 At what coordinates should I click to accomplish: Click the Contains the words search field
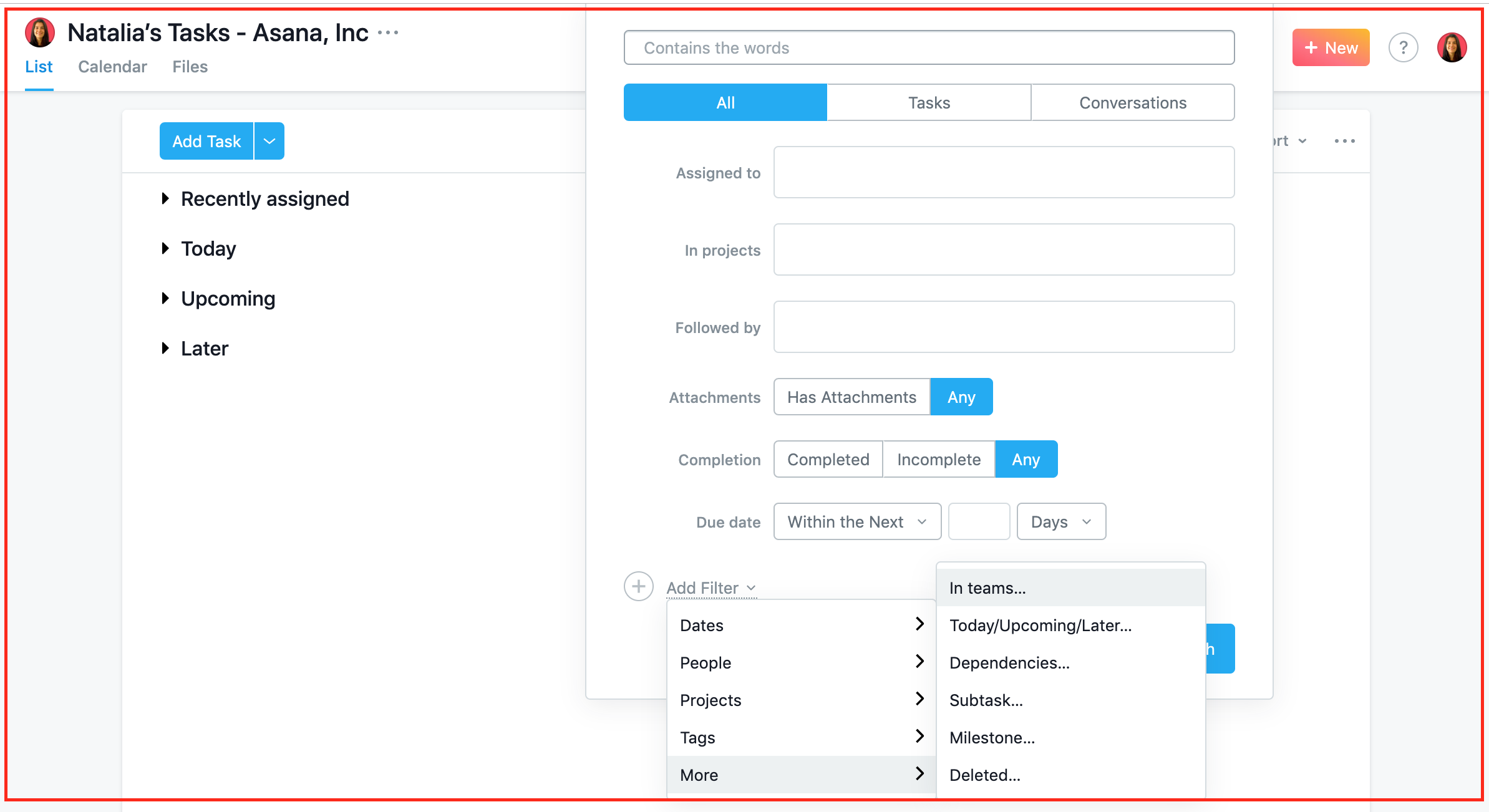click(929, 47)
